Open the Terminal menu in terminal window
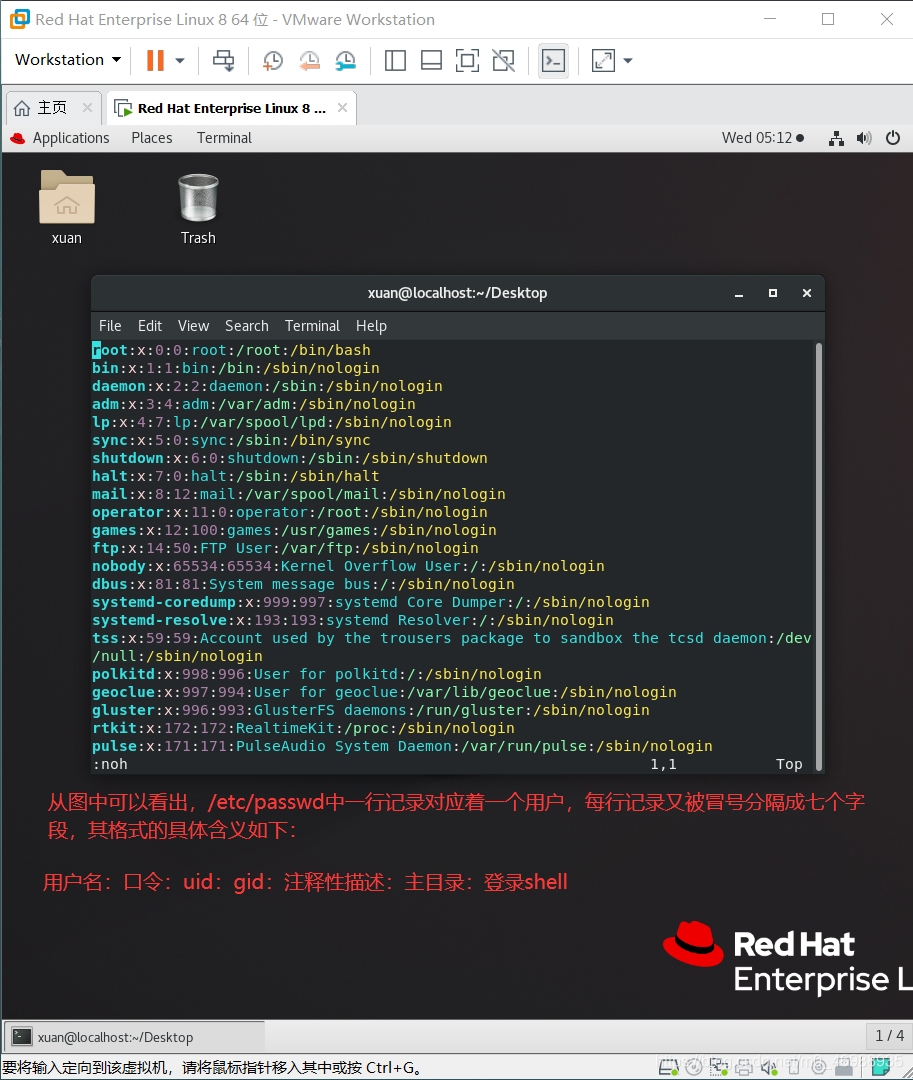 (x=312, y=326)
